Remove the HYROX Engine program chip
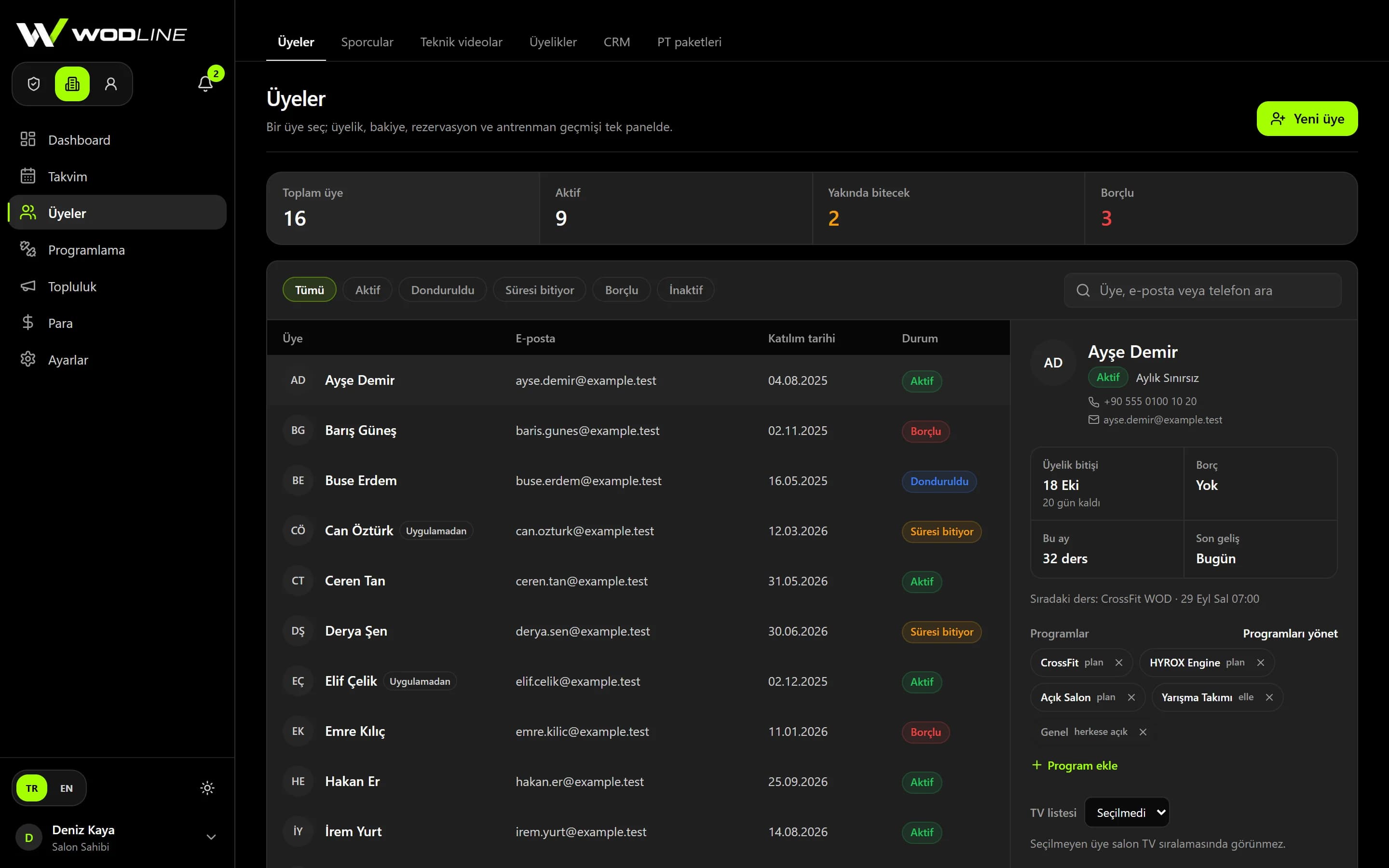 pos(1260,663)
